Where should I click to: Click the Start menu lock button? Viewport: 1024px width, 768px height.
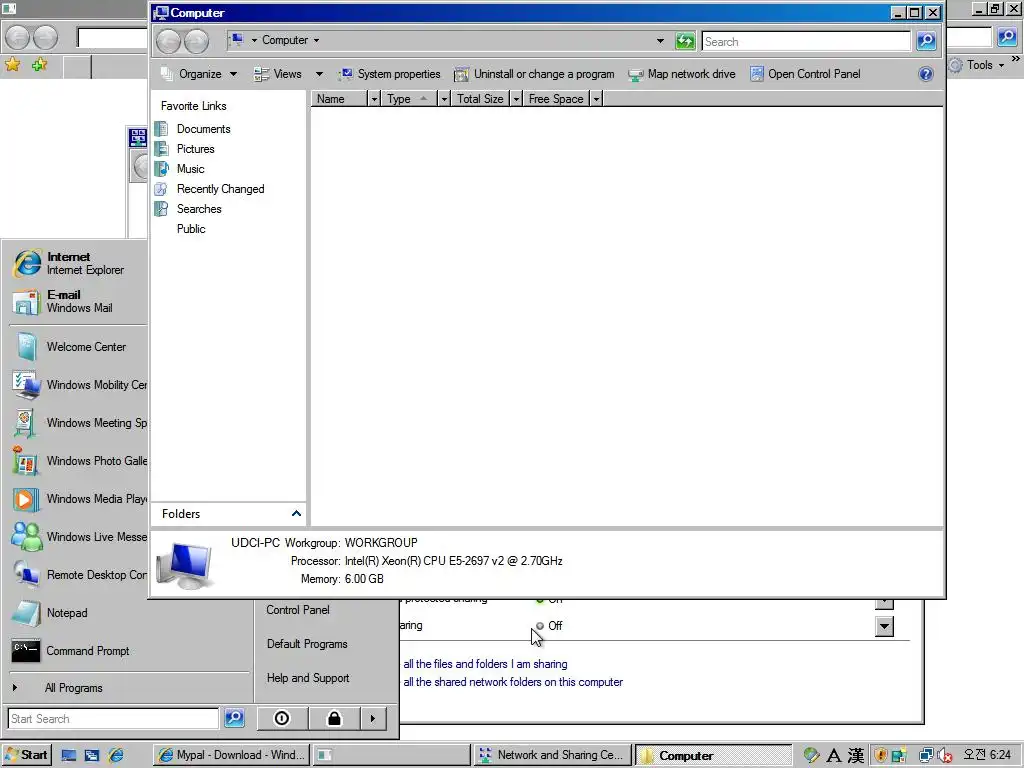(x=334, y=718)
